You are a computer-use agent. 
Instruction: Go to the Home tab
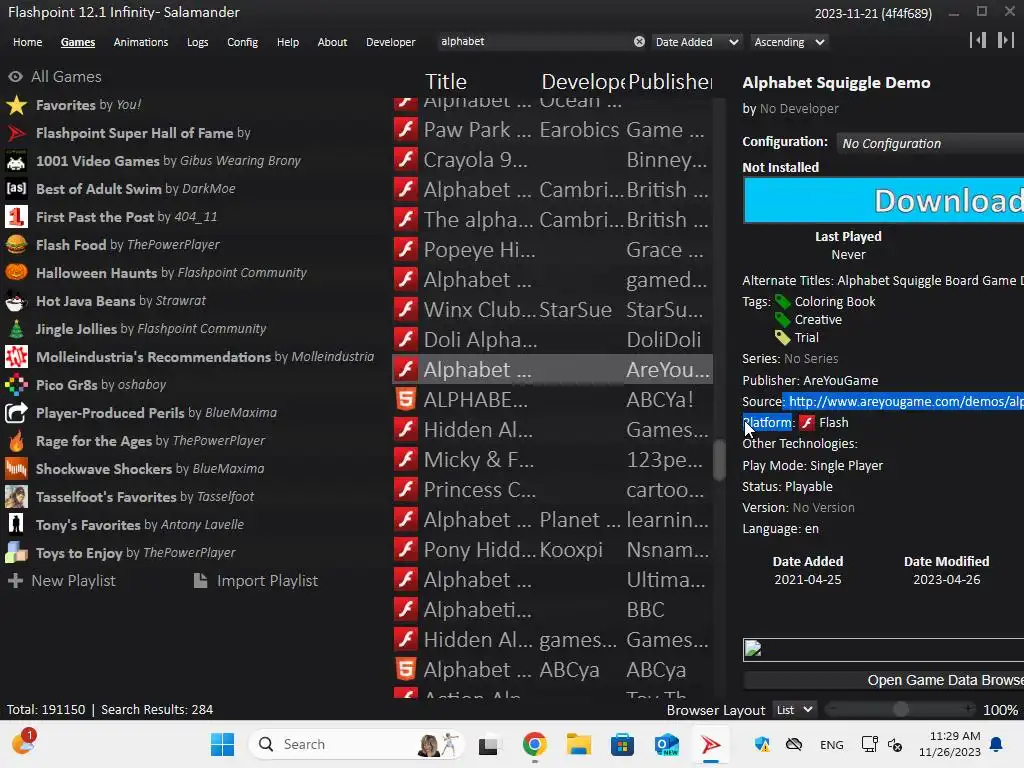27,42
